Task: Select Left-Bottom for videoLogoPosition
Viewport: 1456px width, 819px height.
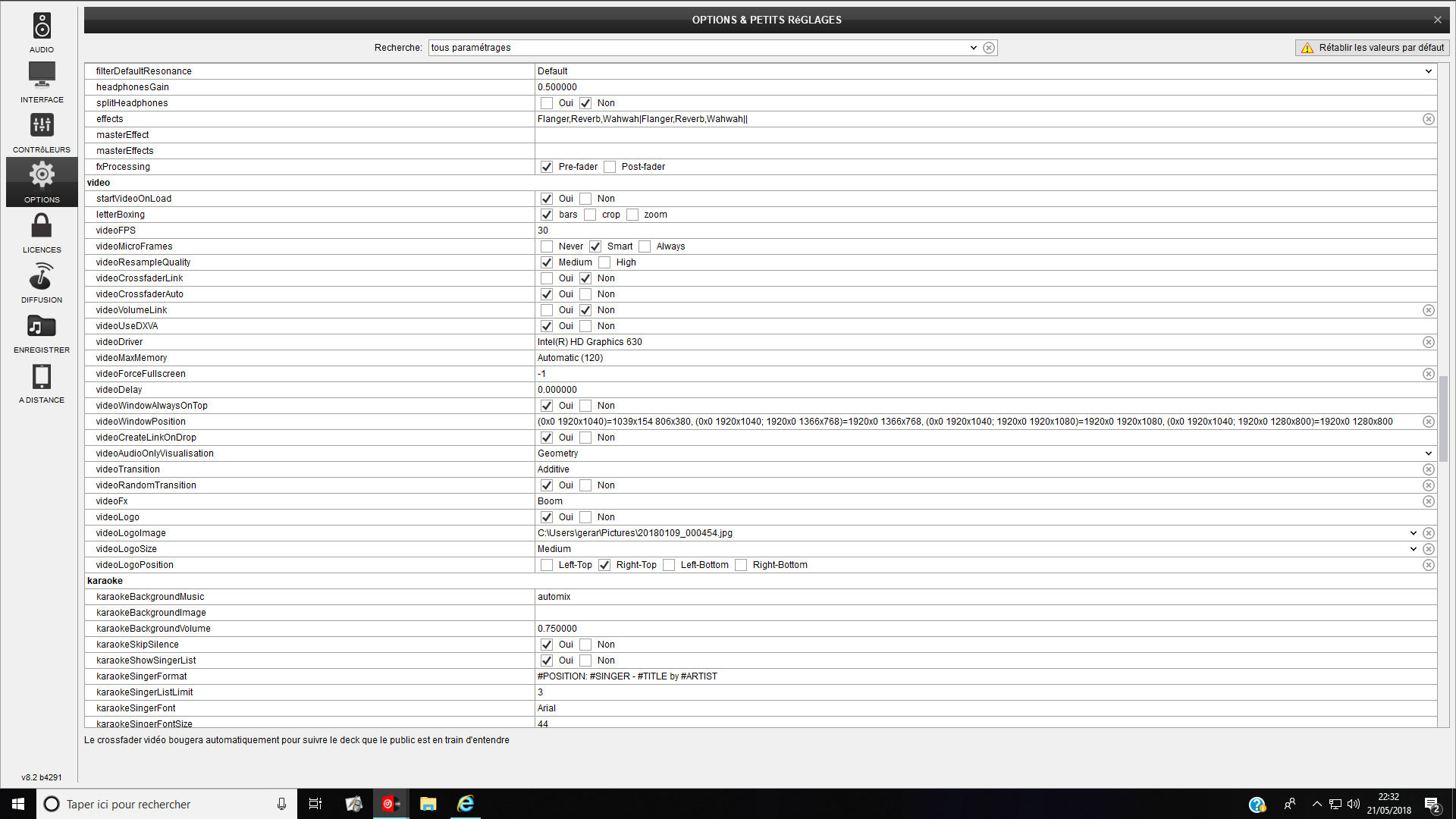Action: (x=669, y=565)
